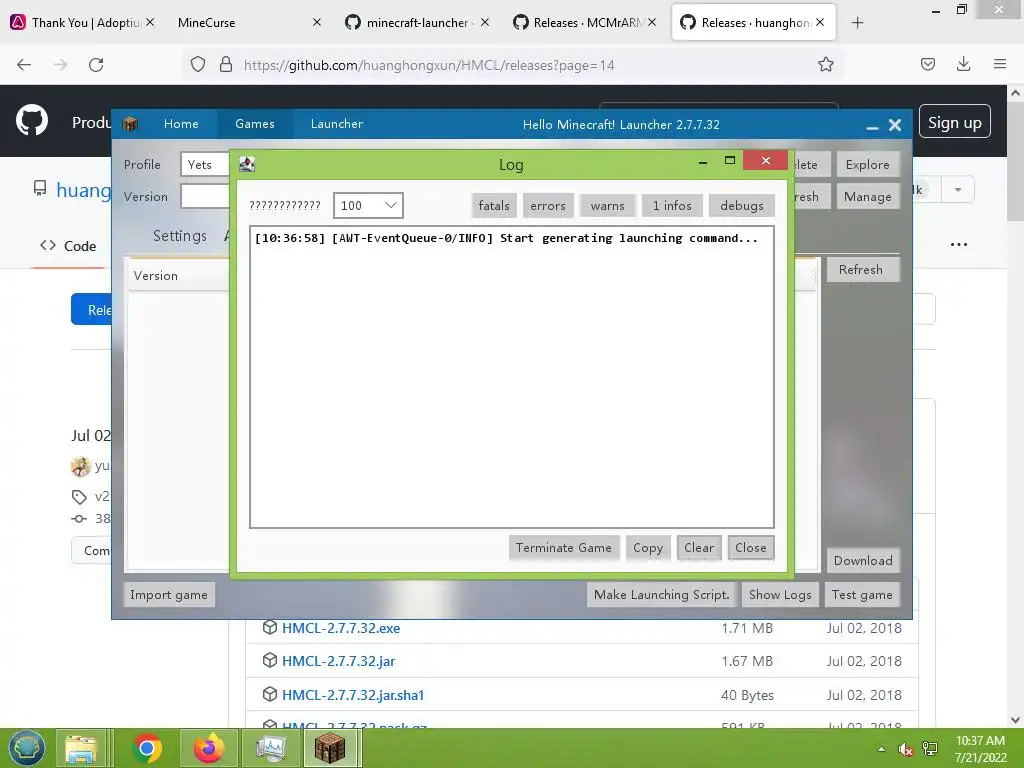Click the HMCL chest icon in launcher title bar
The image size is (1024, 768).
(x=130, y=124)
